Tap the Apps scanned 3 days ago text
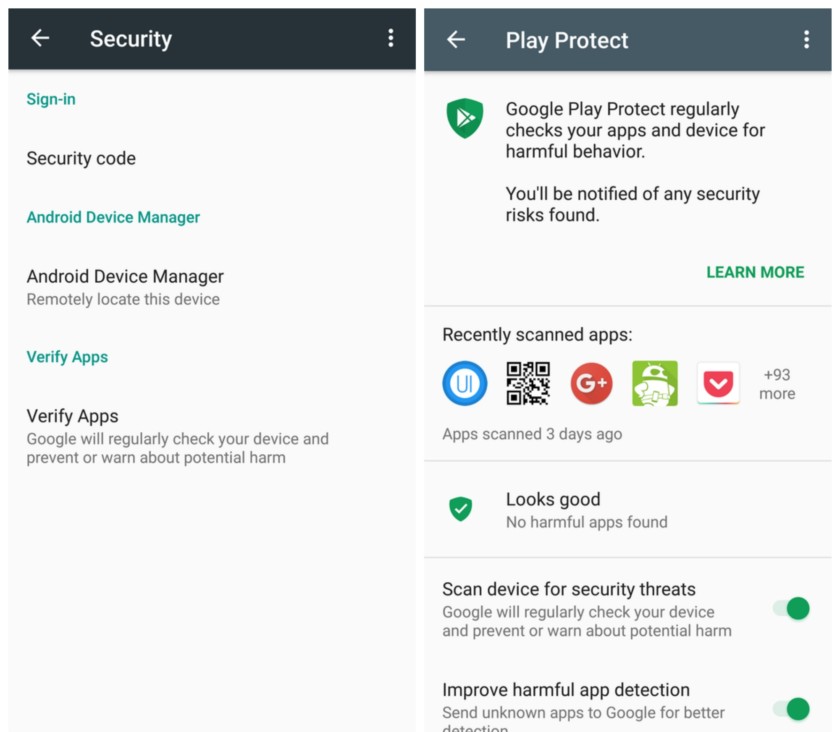This screenshot has height=732, width=840. pos(532,434)
